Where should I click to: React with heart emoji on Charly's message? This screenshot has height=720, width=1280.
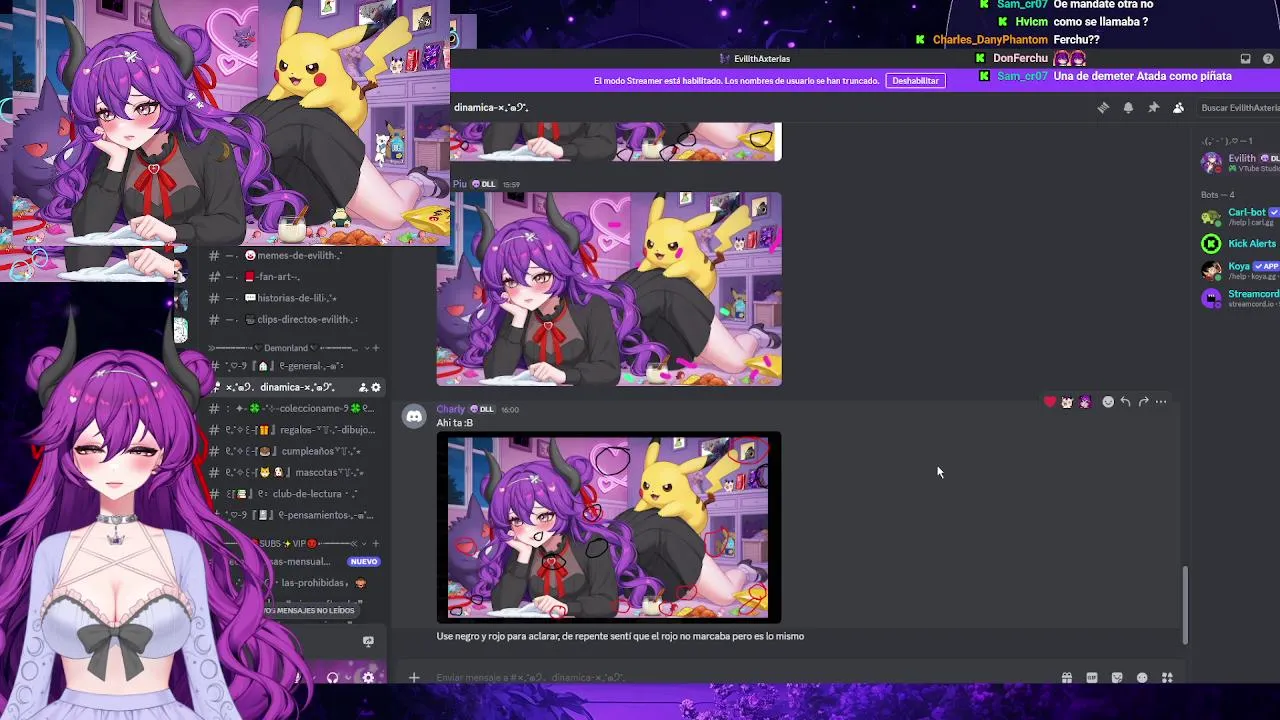tap(1049, 402)
